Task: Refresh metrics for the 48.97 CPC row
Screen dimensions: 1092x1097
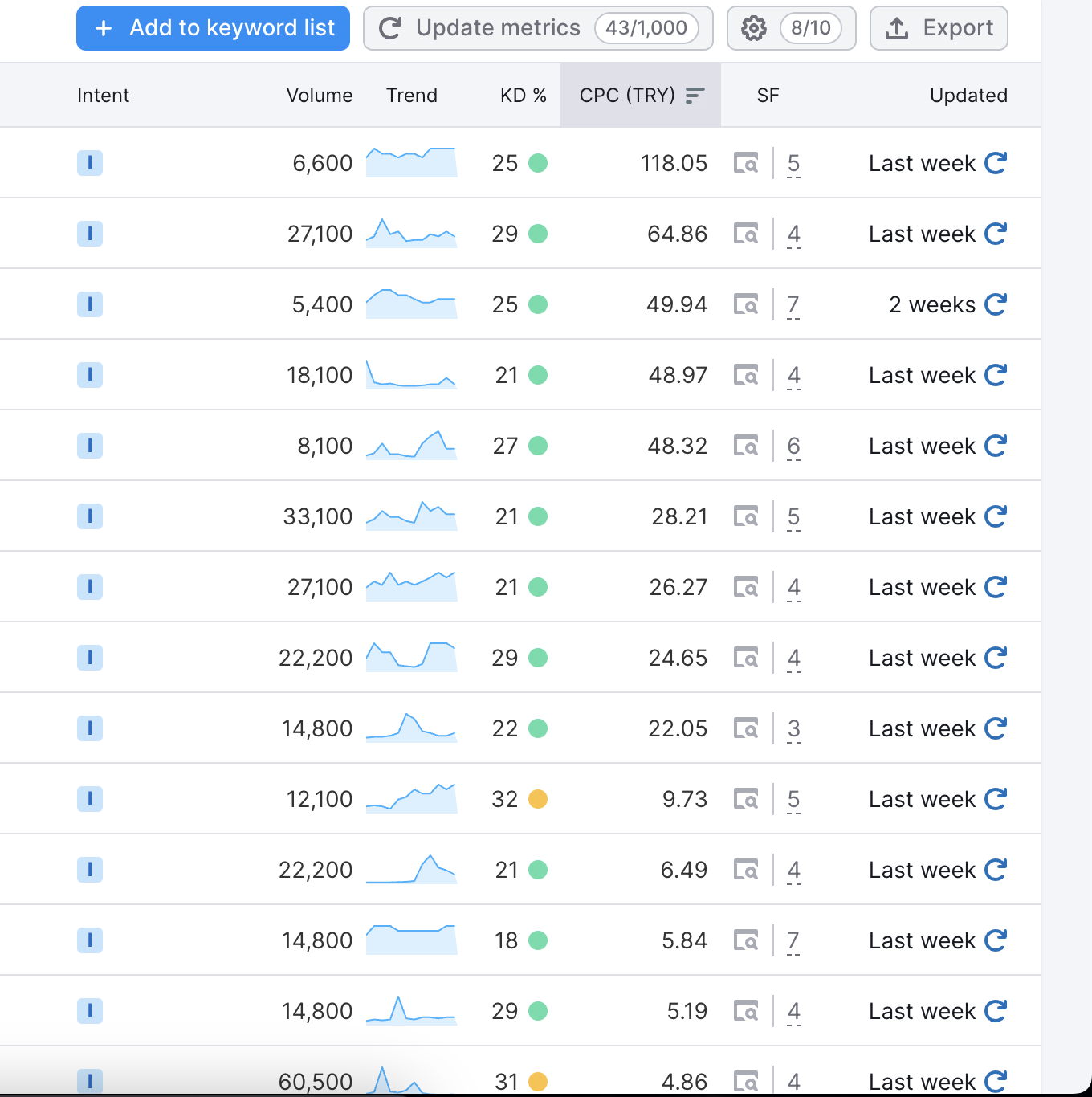Action: coord(996,375)
